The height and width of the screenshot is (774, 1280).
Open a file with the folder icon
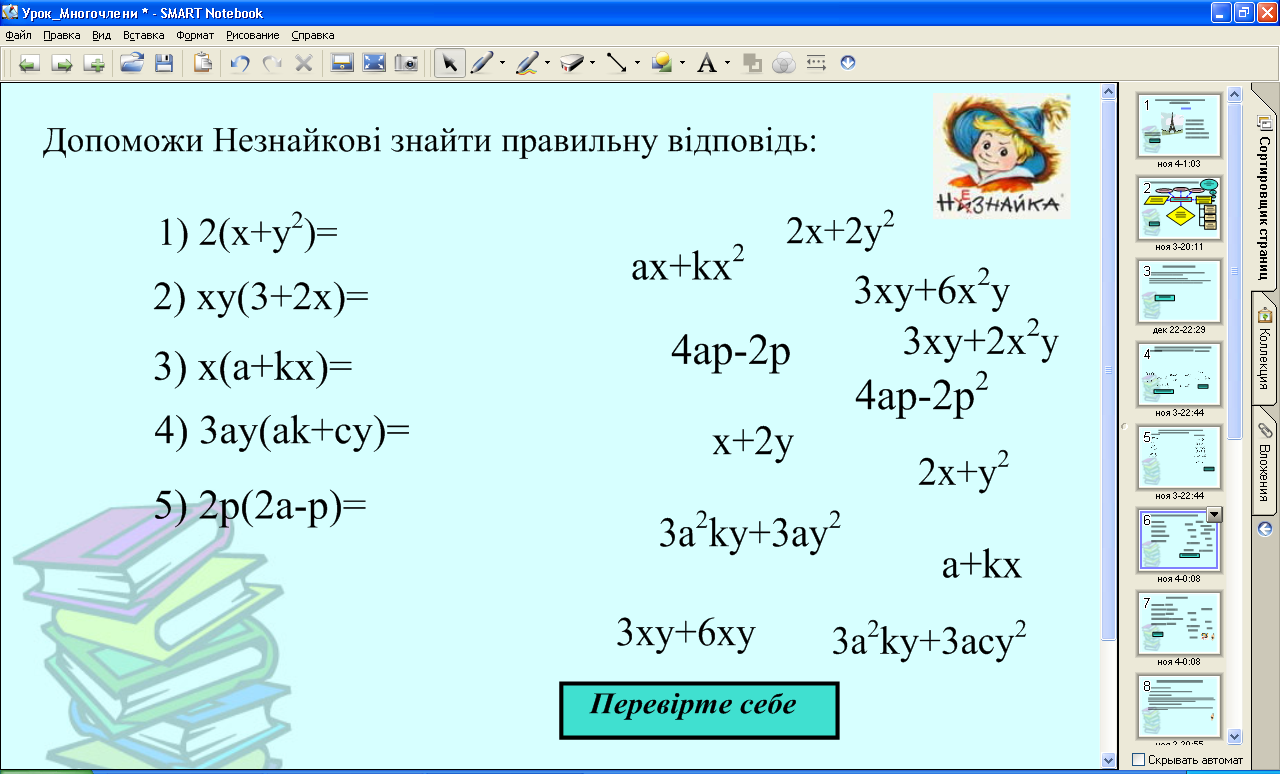click(x=131, y=63)
